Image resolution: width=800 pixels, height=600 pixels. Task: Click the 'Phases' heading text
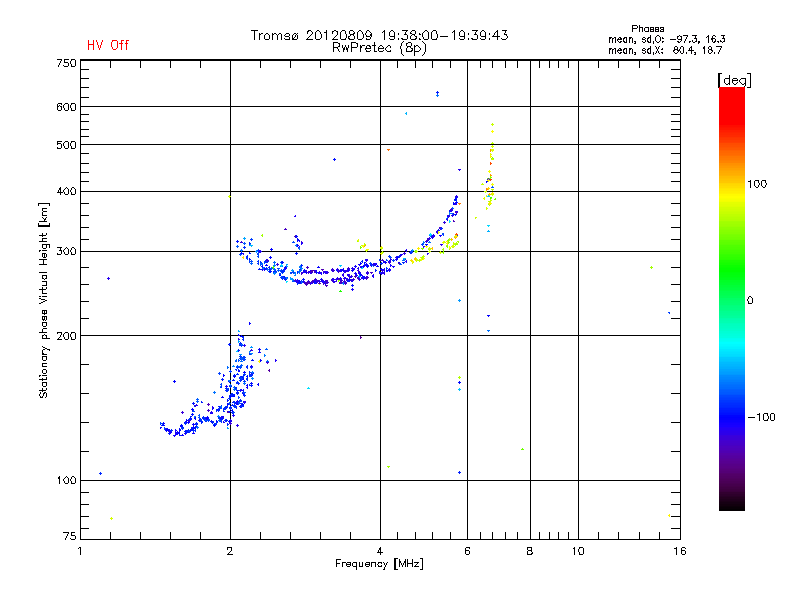(647, 29)
